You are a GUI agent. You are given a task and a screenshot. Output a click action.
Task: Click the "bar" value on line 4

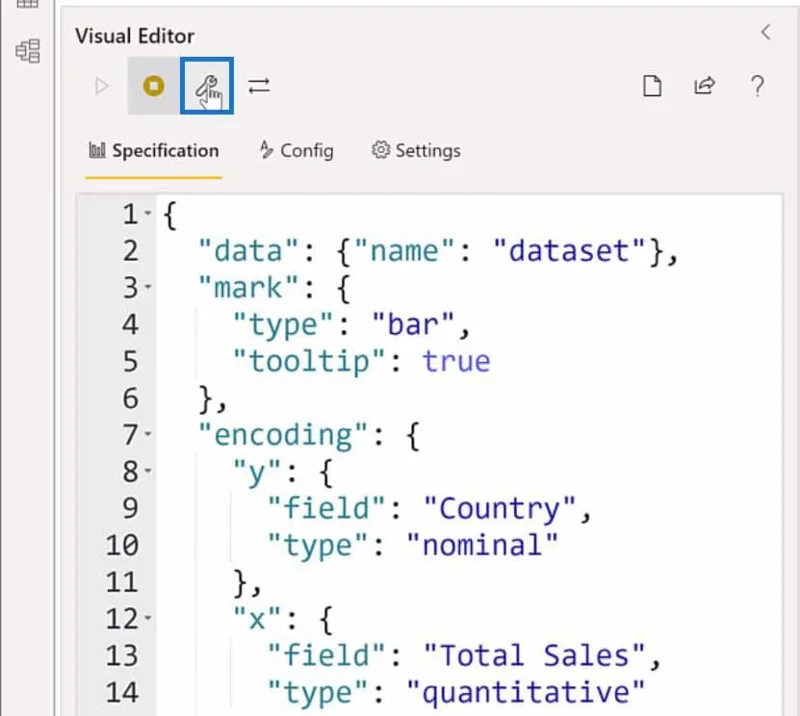(x=413, y=324)
